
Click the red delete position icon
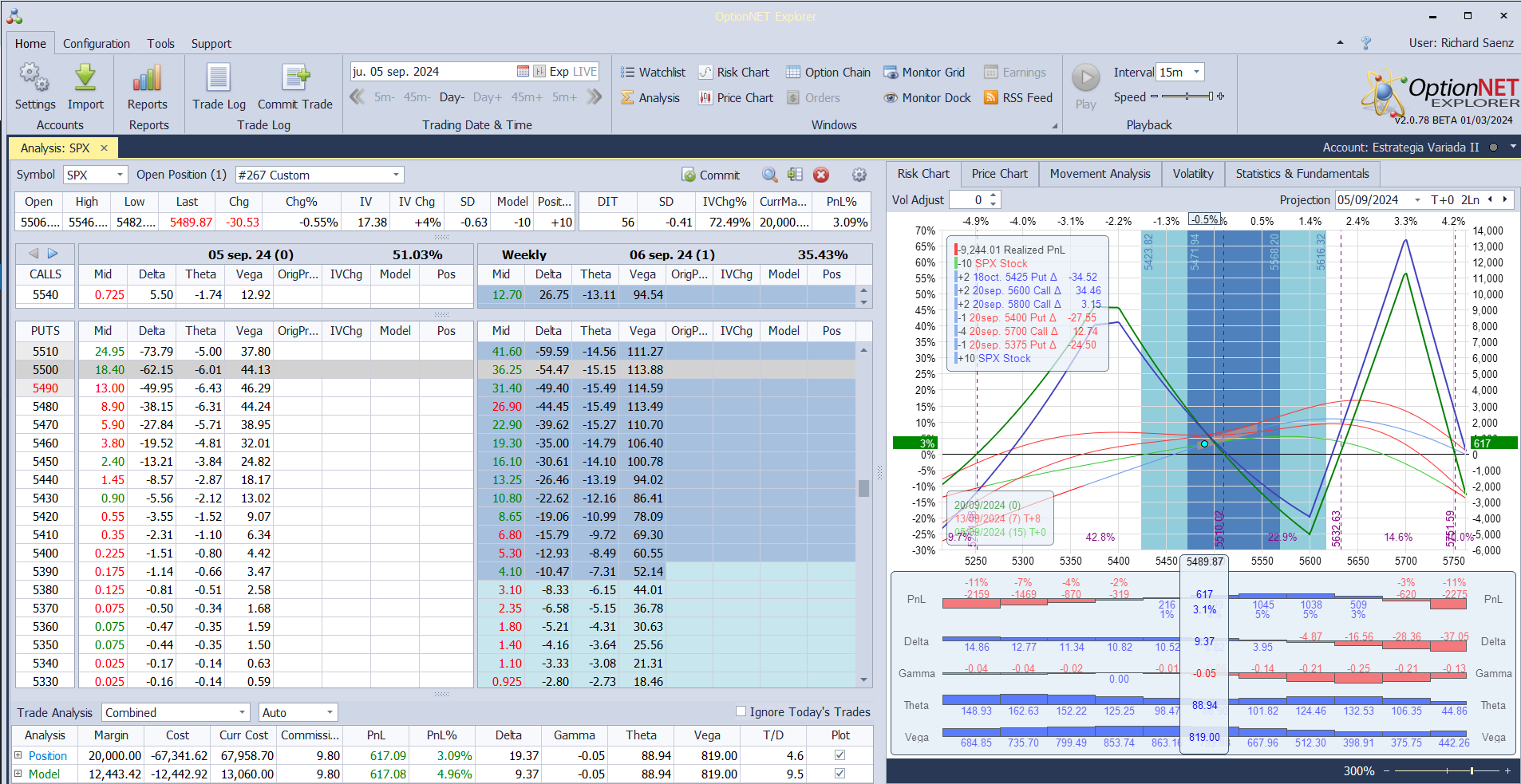821,175
